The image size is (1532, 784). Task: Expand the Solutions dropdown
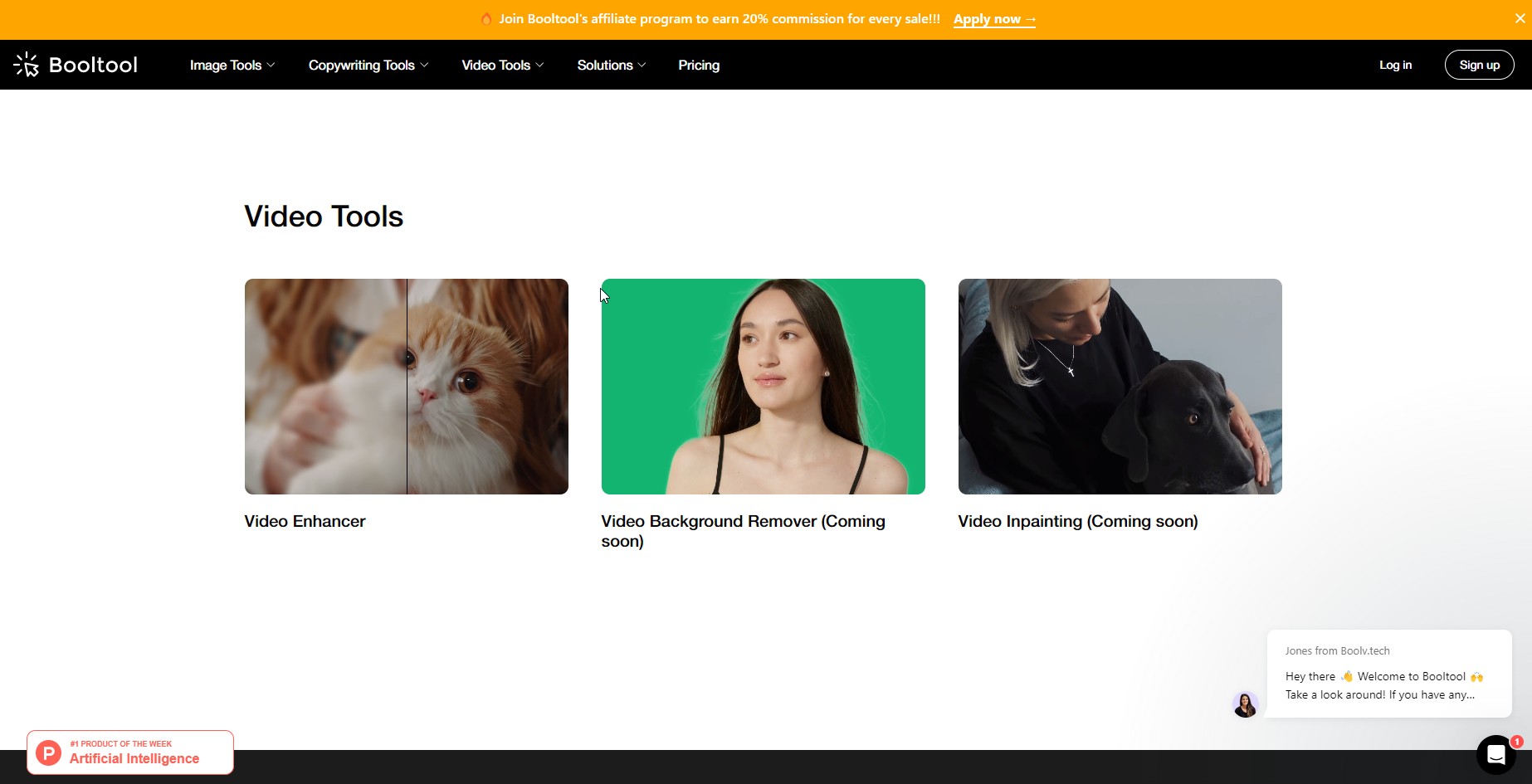612,65
